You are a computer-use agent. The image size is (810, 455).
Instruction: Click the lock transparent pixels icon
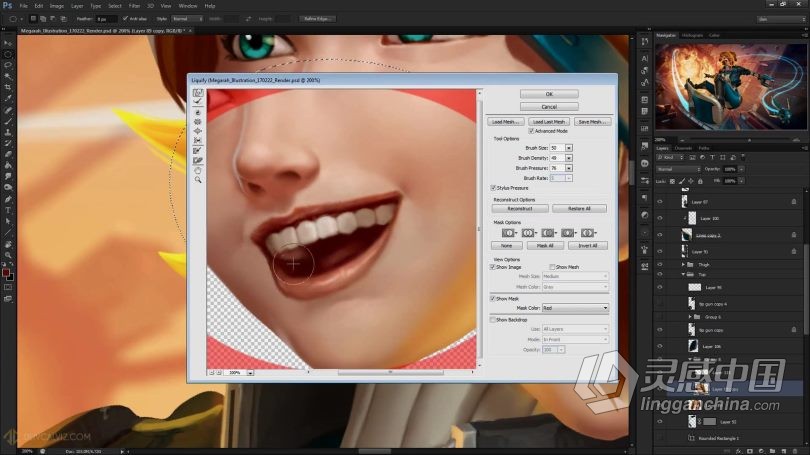[672, 181]
